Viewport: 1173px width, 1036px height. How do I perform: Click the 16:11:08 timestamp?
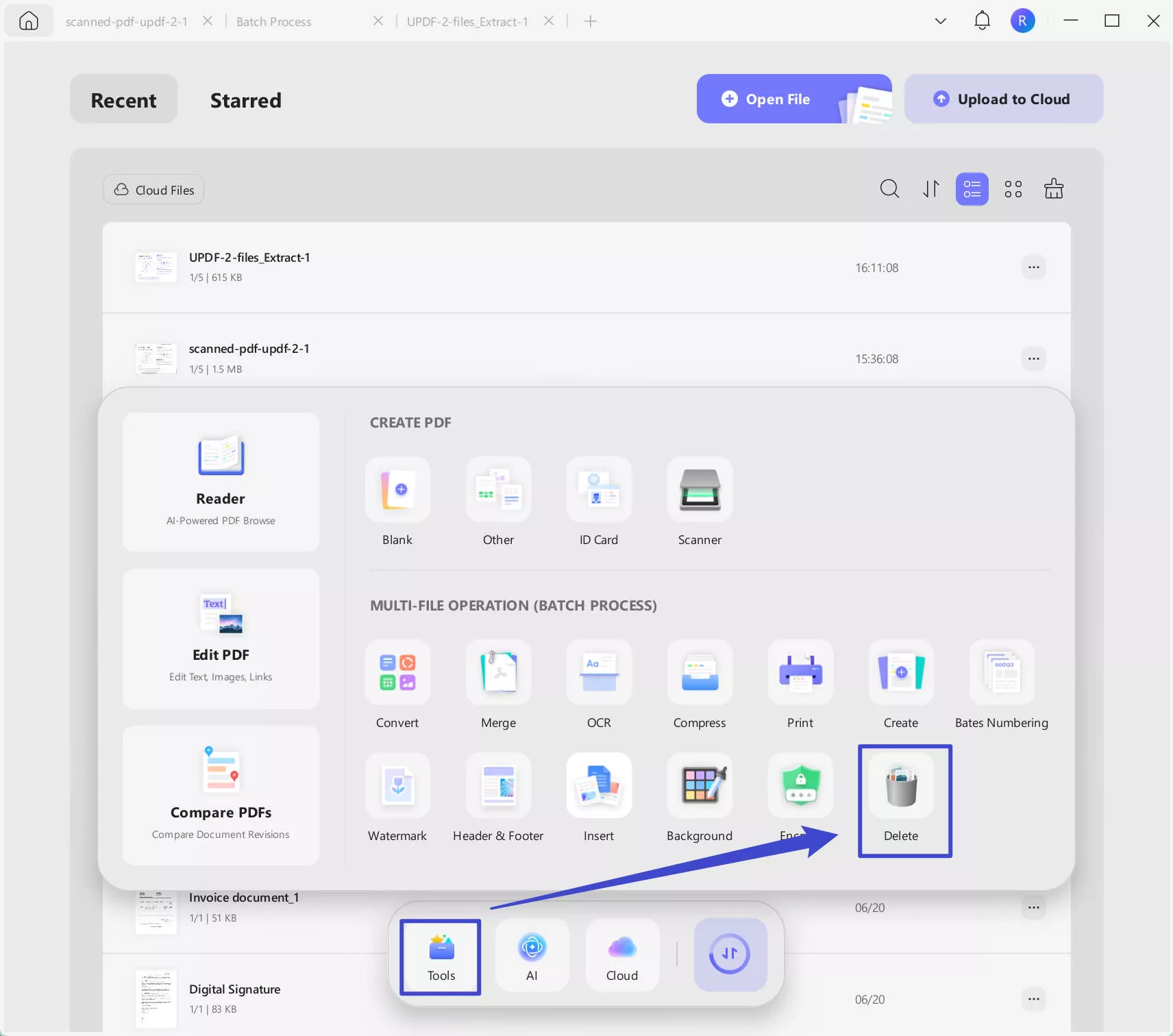click(x=876, y=268)
